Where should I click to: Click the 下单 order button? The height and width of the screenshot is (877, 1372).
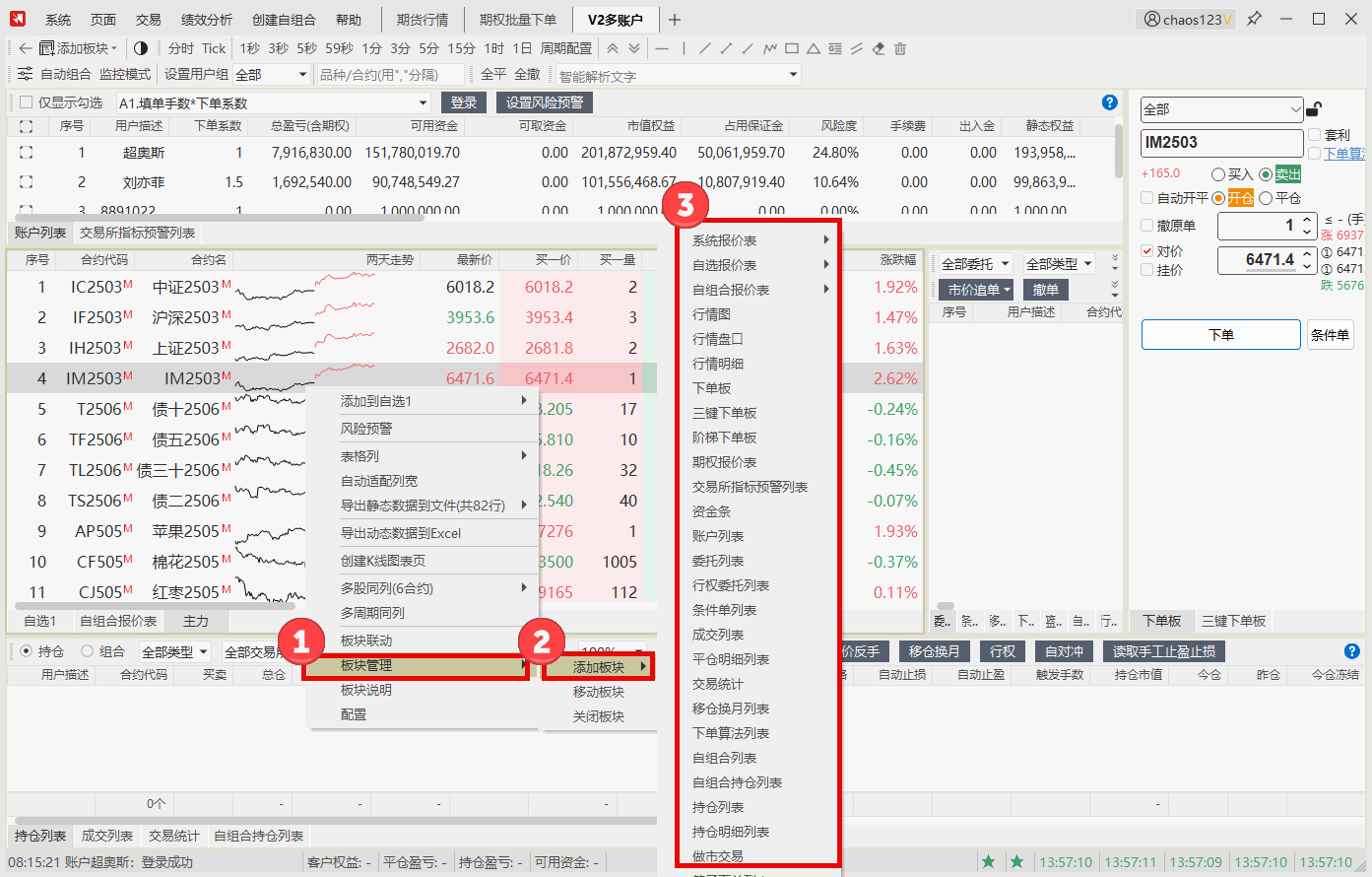(x=1221, y=335)
